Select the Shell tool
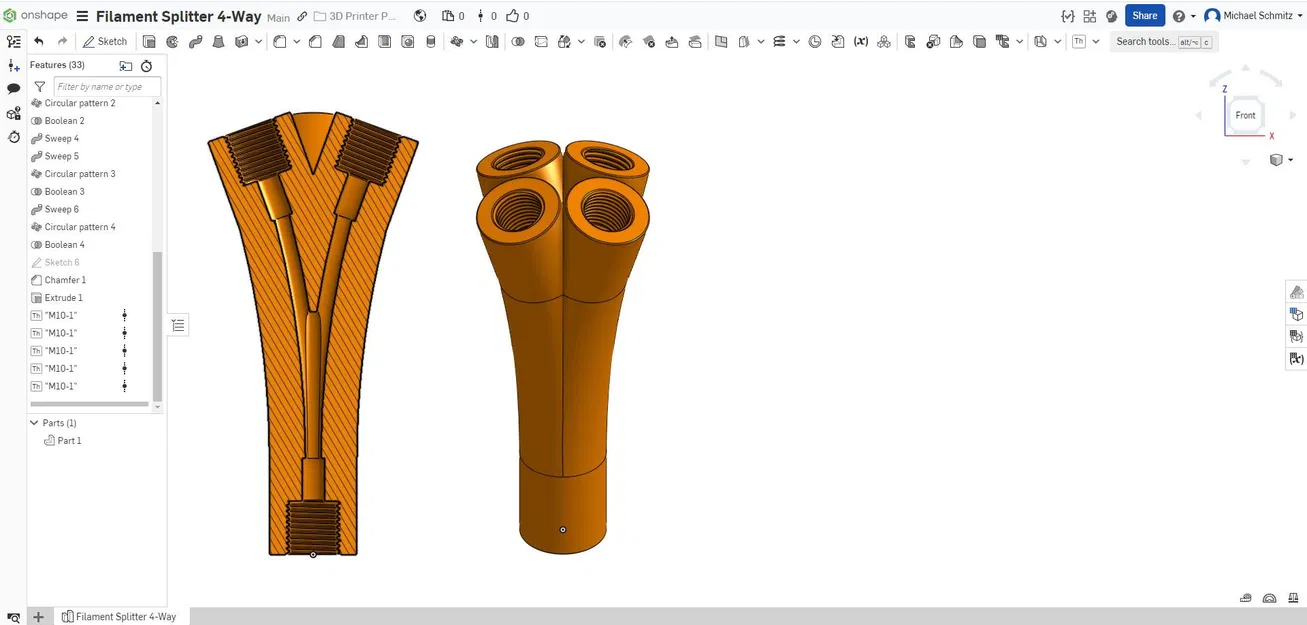1307x625 pixels. tap(382, 41)
